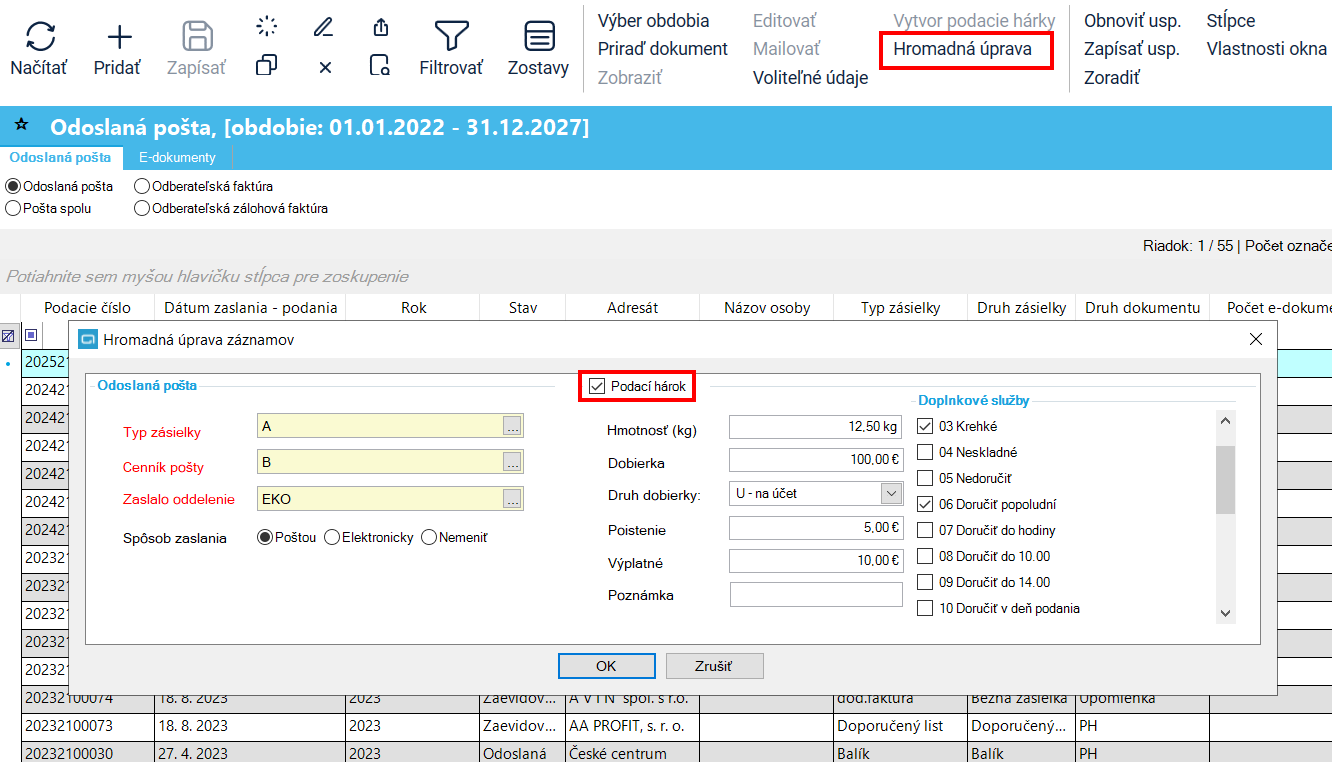1332x762 pixels.
Task: Click into the Poznámka text field
Action: [x=816, y=595]
